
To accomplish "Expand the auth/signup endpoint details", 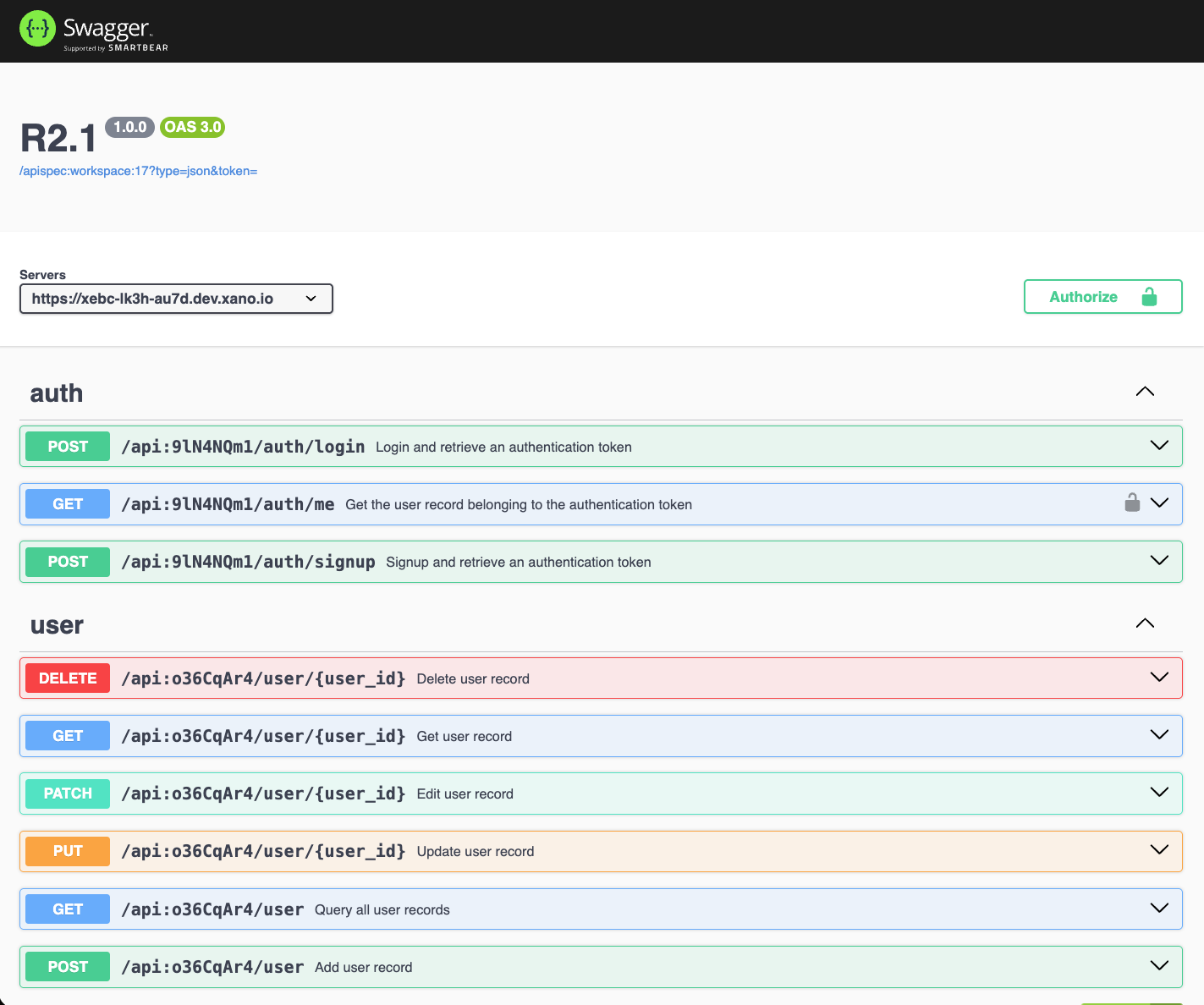I will click(1159, 561).
